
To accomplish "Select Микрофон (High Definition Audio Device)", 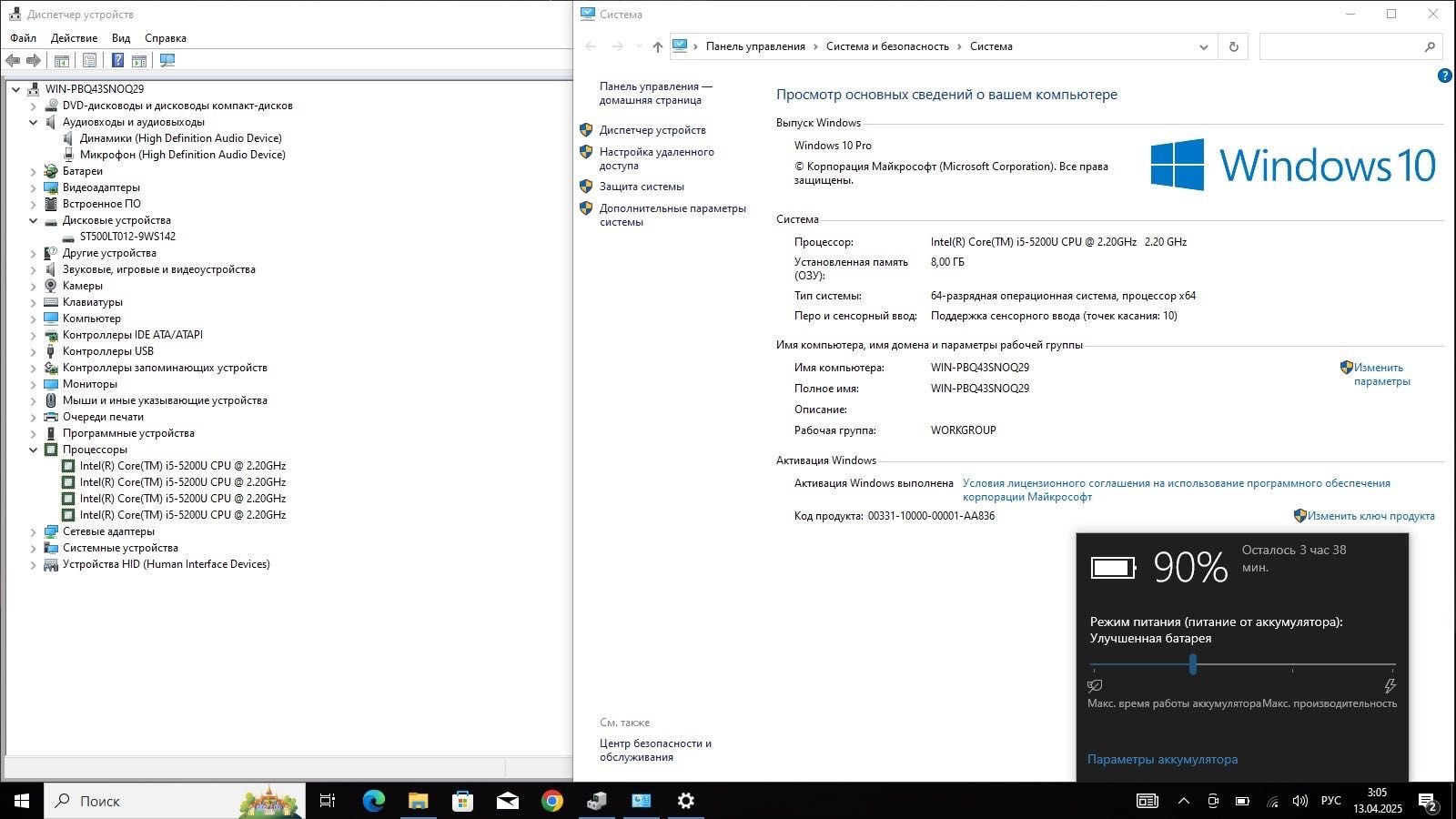I will pos(182,155).
